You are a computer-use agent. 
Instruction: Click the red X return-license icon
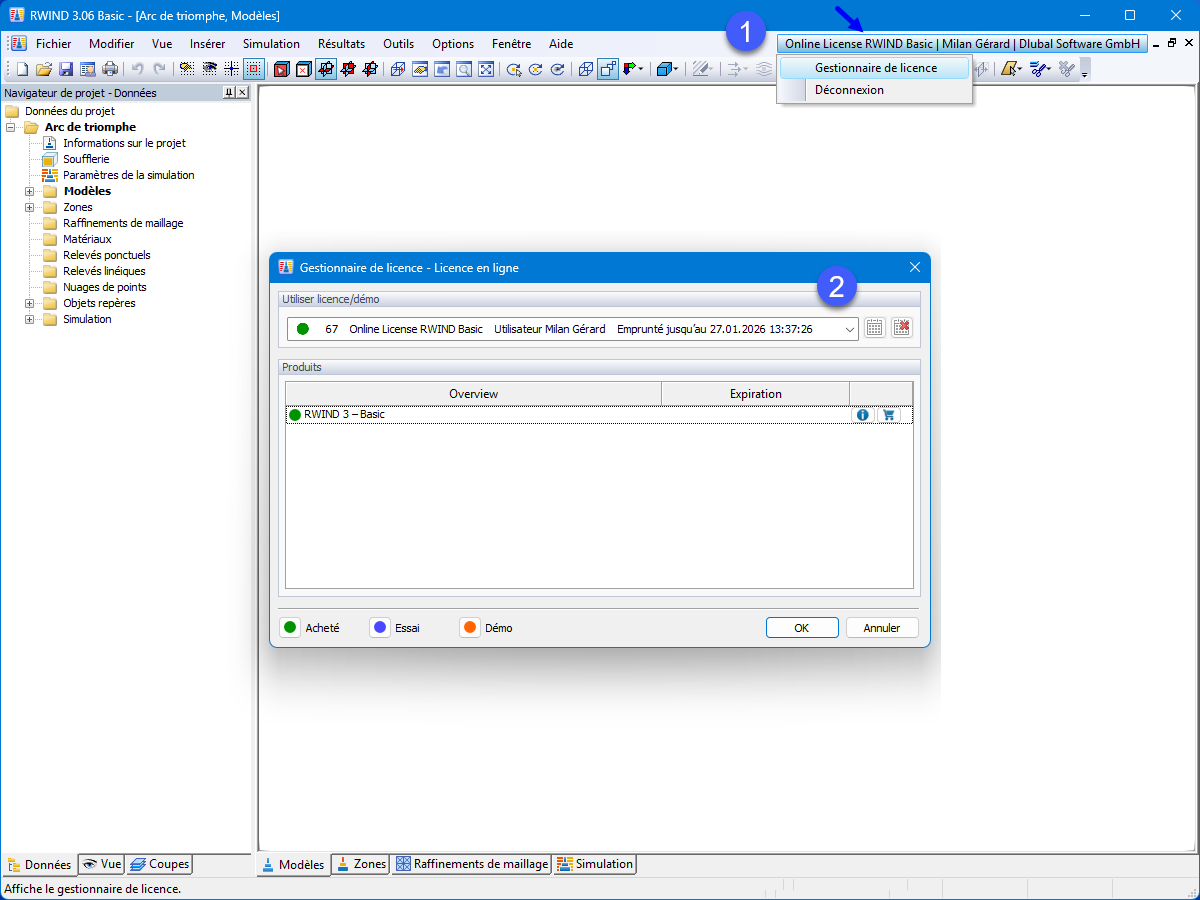(x=902, y=328)
